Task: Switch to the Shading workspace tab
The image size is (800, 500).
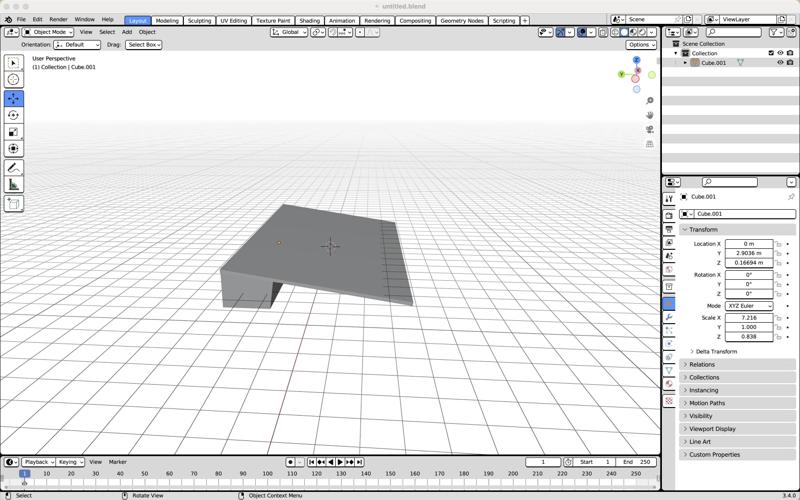Action: click(309, 21)
